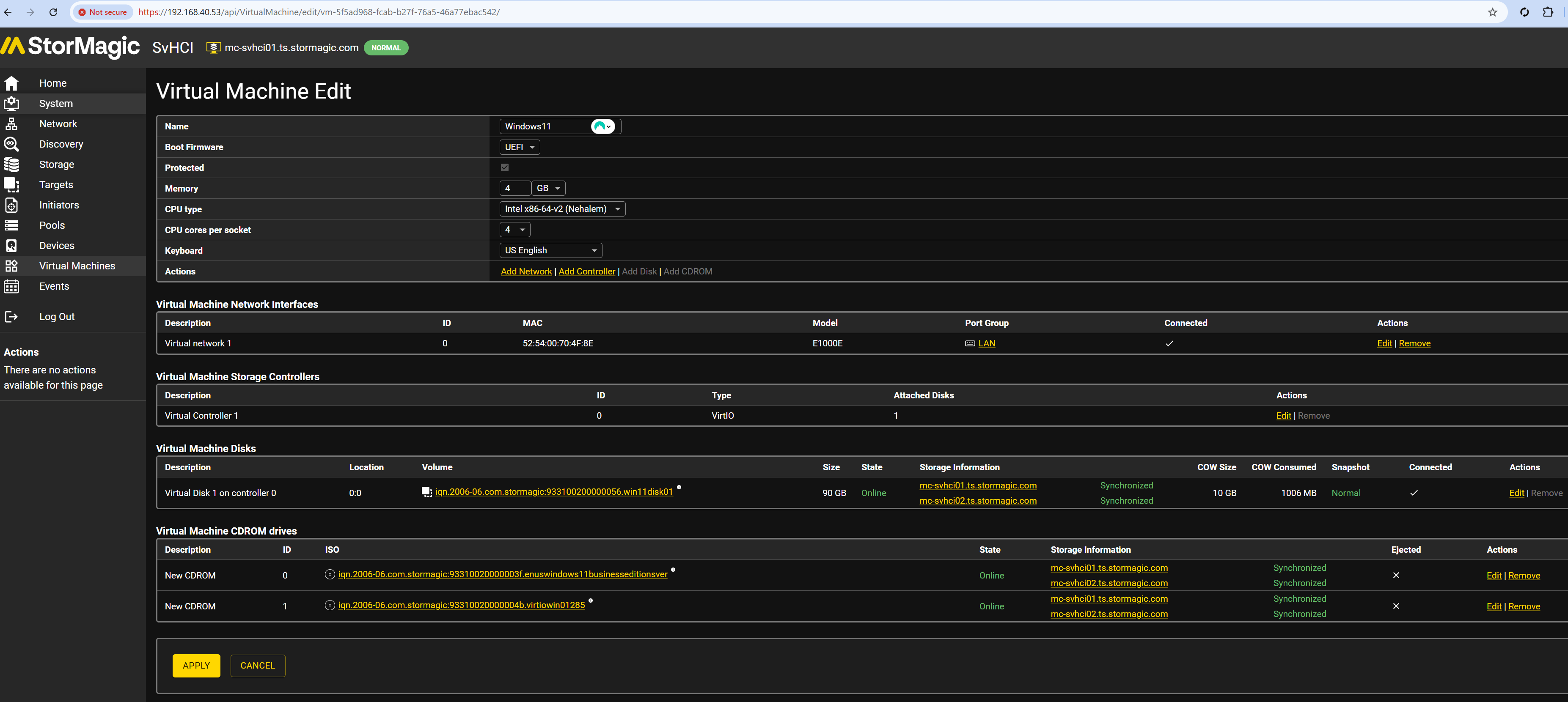Go back using the browser back arrow
Image resolution: width=1568 pixels, height=702 pixels.
[x=8, y=12]
